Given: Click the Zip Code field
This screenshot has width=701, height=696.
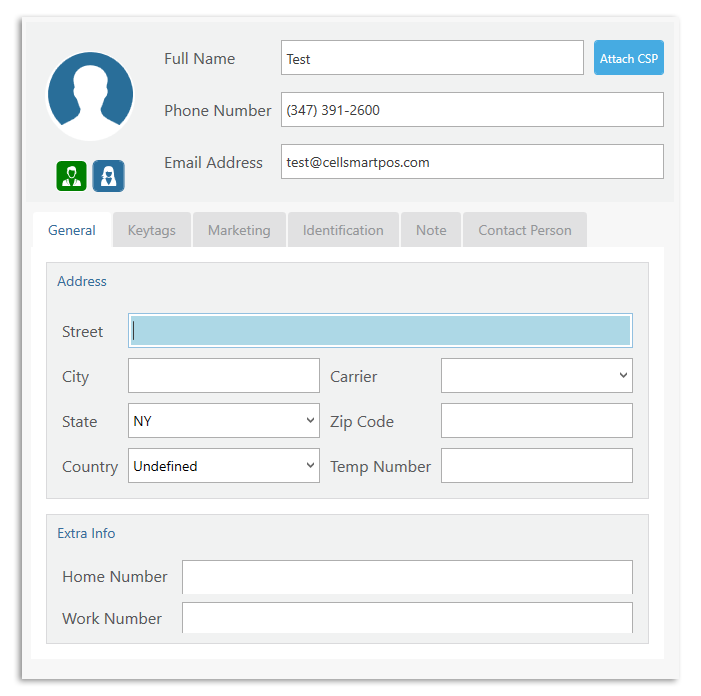Looking at the screenshot, I should (537, 421).
